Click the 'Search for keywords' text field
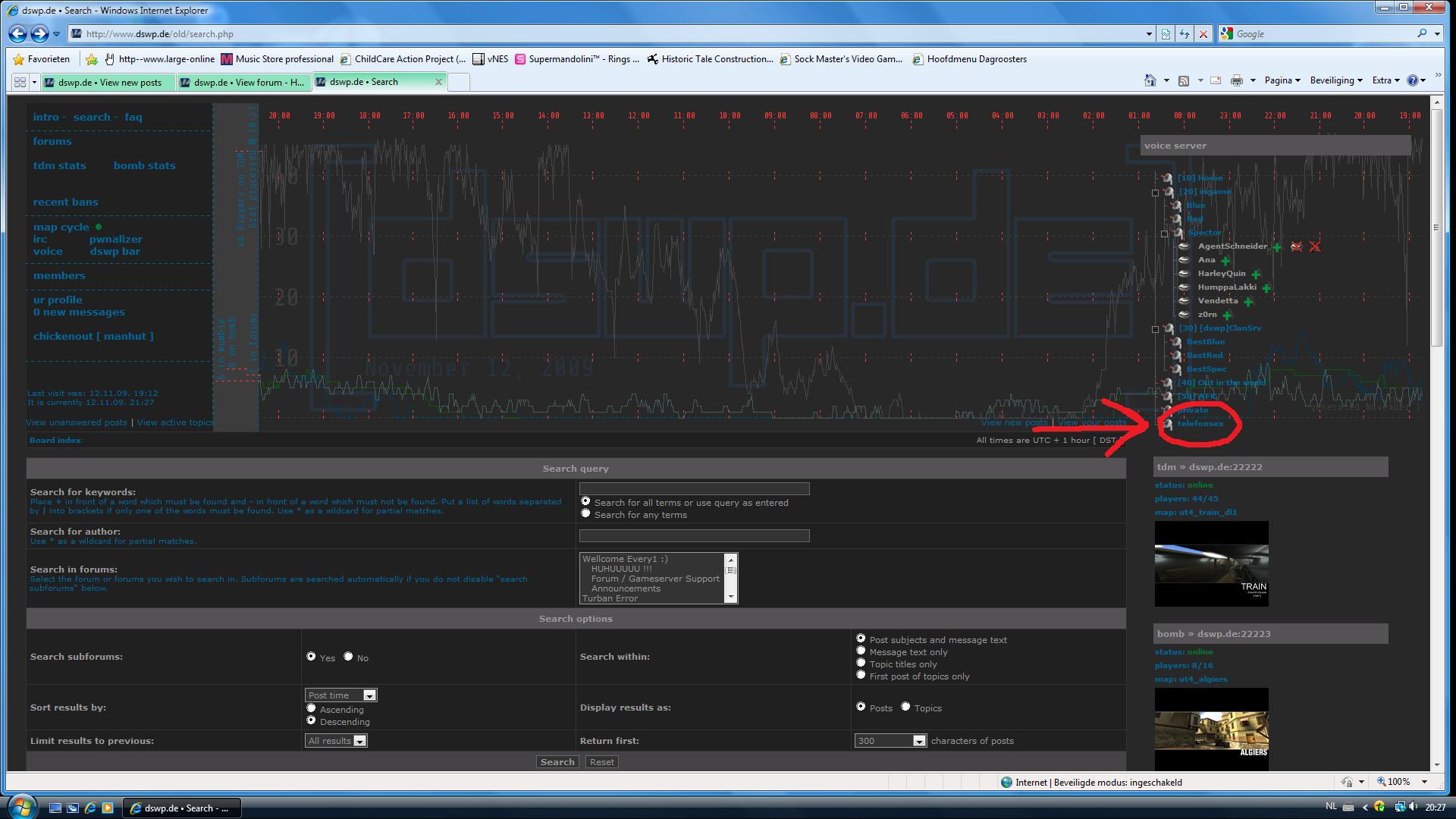Screen dimensions: 1456x819 coord(694,489)
